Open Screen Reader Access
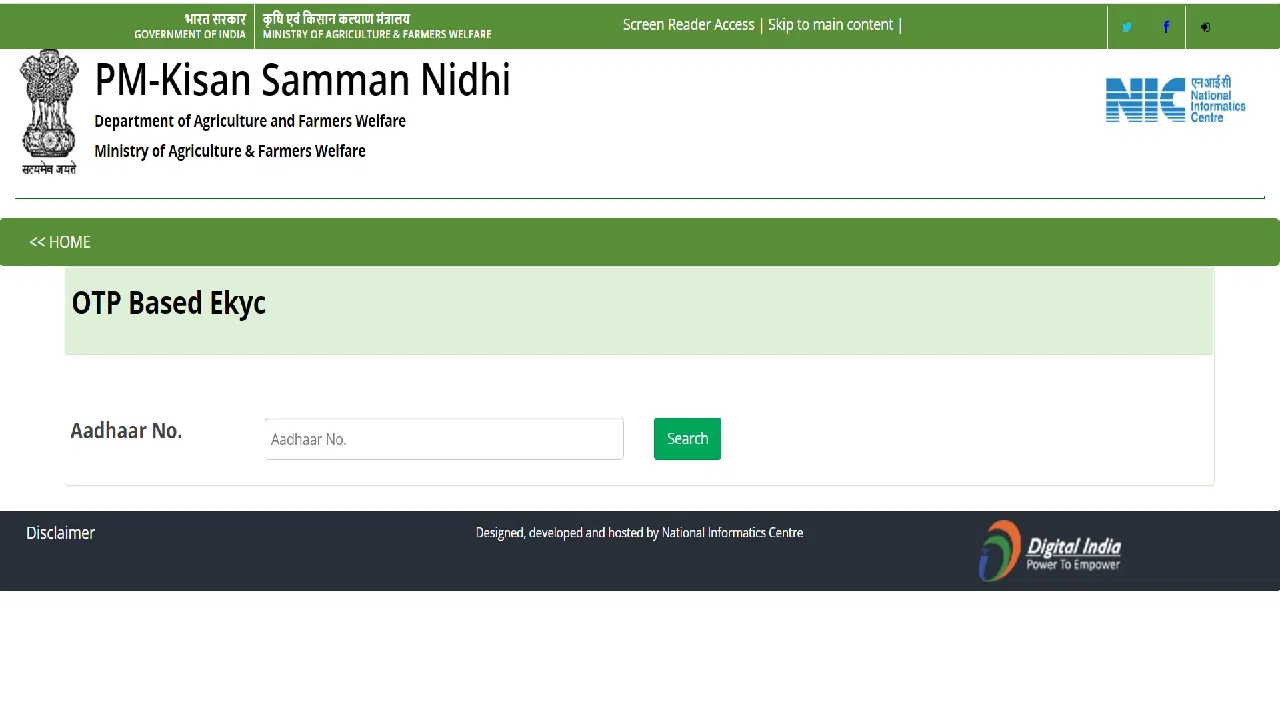Viewport: 1280px width, 720px height. [x=688, y=24]
